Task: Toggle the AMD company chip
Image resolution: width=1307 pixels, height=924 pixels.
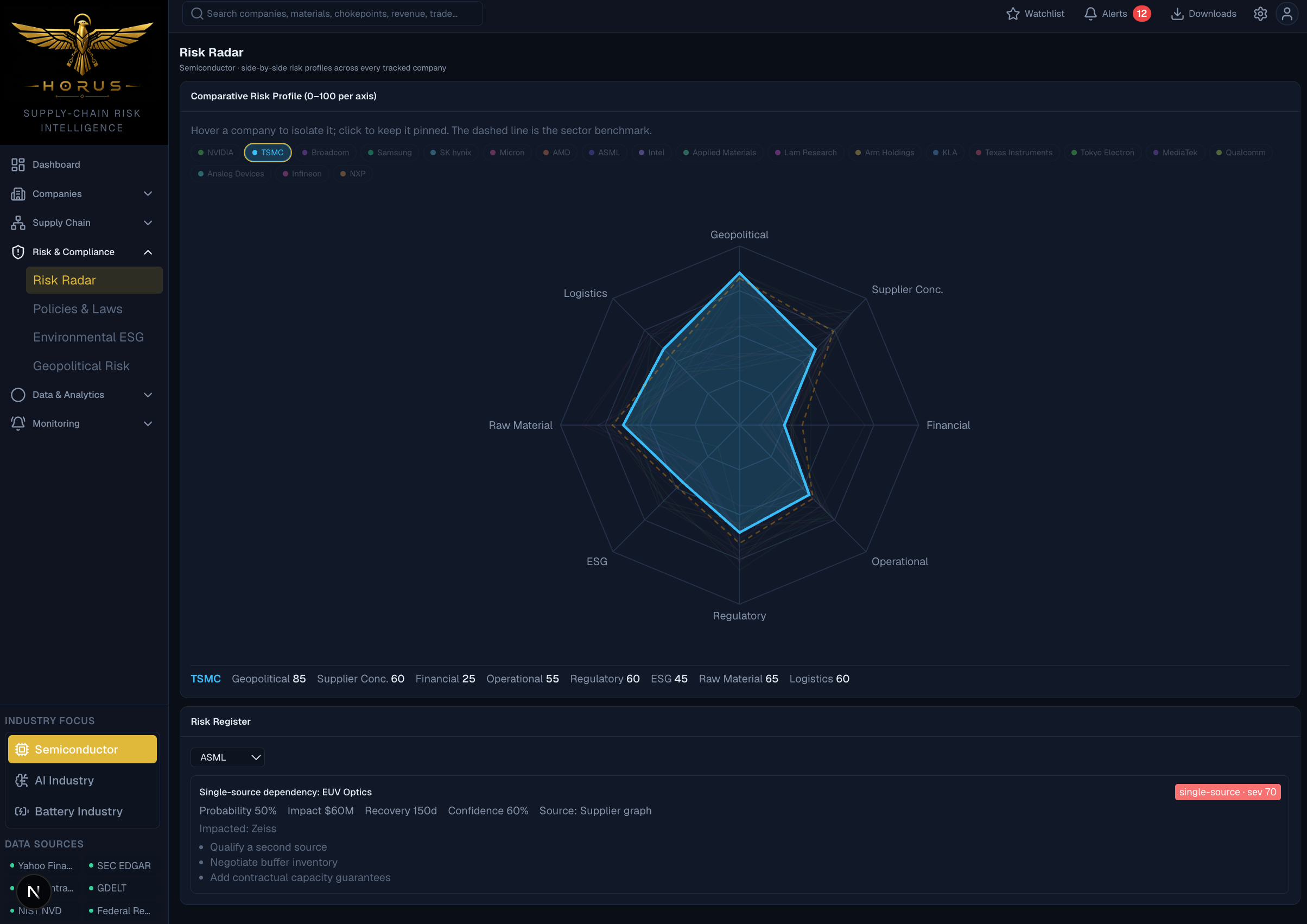Action: 557,153
